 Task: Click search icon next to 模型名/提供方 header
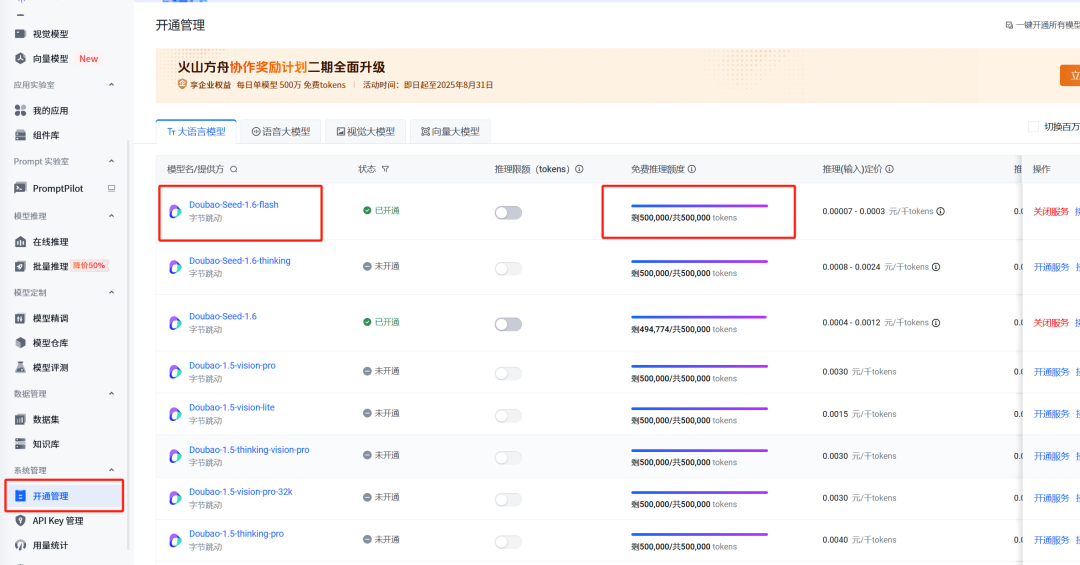click(233, 170)
